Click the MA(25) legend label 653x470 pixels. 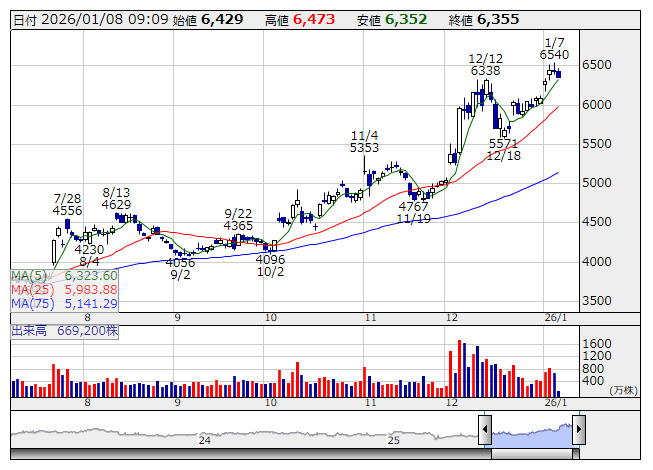click(x=29, y=289)
